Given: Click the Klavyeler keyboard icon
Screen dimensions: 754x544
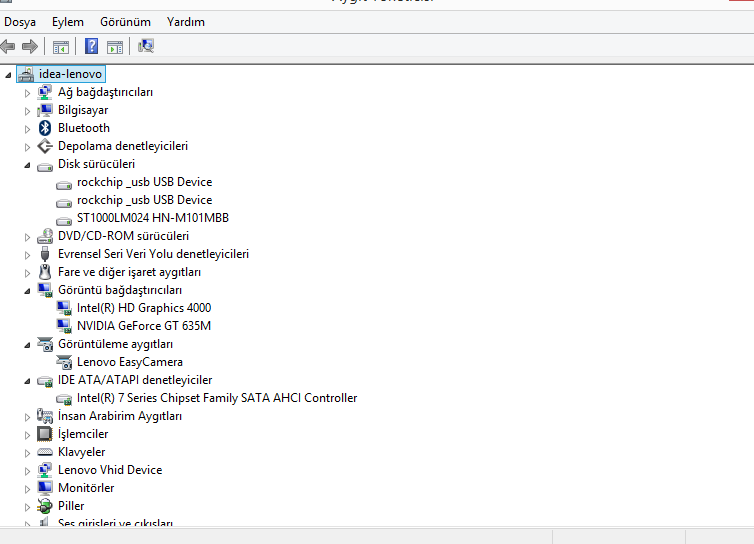Looking at the screenshot, I should point(45,452).
